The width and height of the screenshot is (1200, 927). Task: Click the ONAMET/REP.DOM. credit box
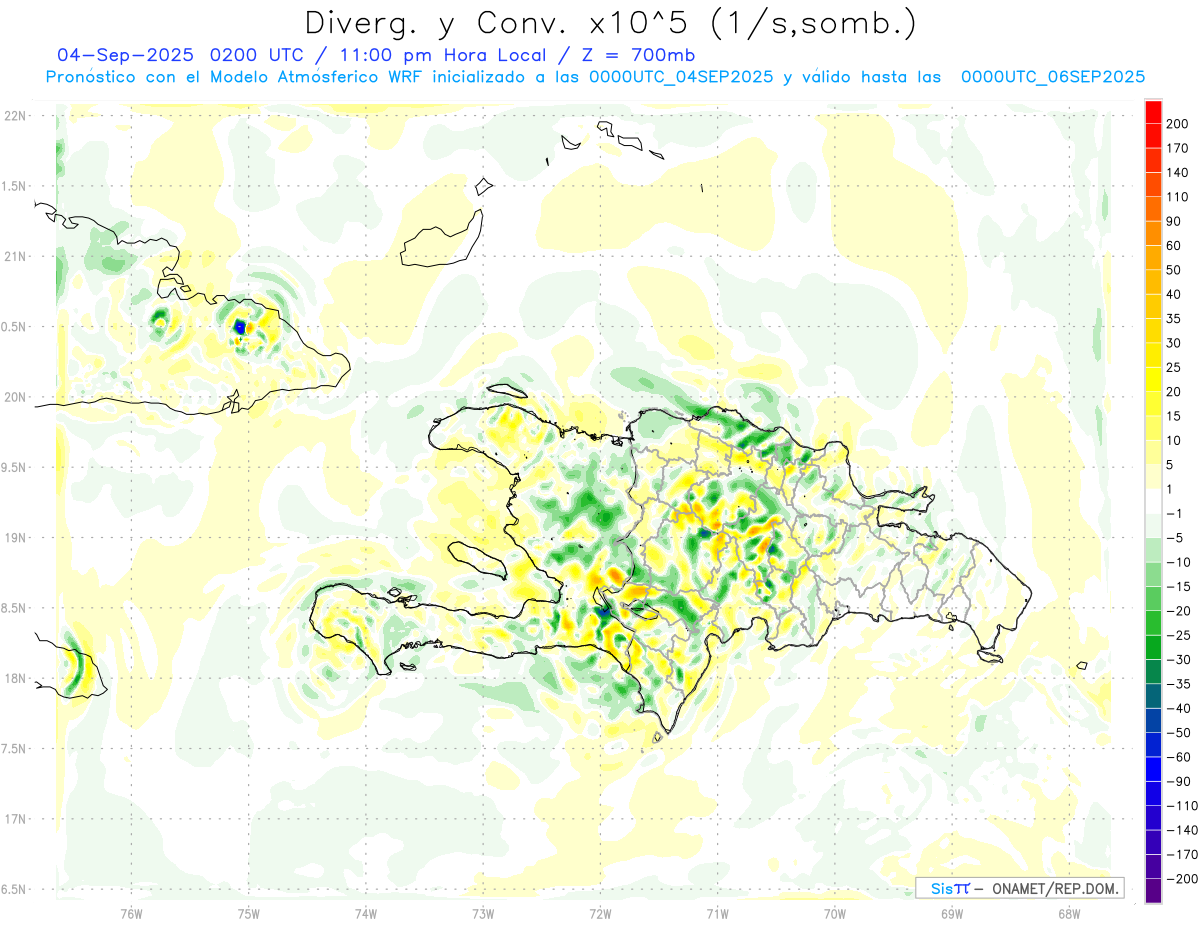(x=1019, y=888)
